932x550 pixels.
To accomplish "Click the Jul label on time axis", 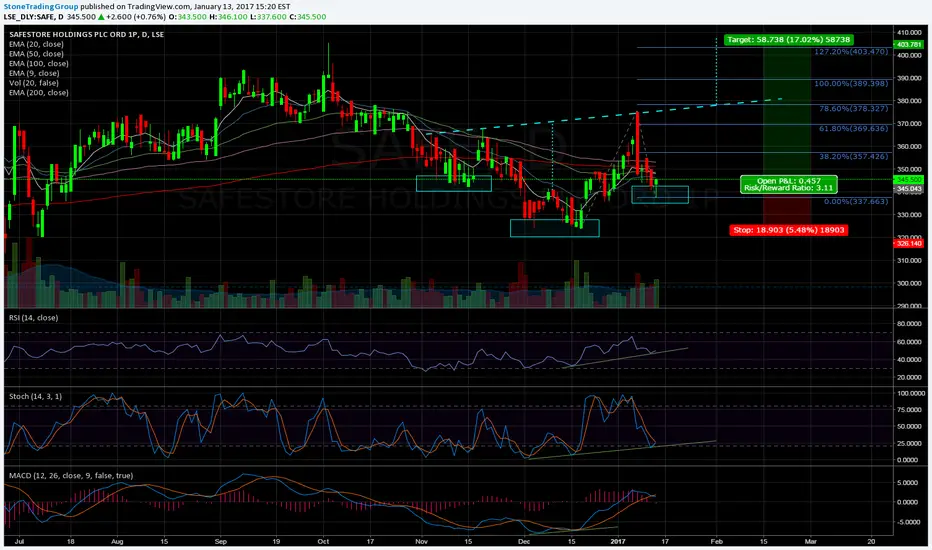I will pos(18,542).
